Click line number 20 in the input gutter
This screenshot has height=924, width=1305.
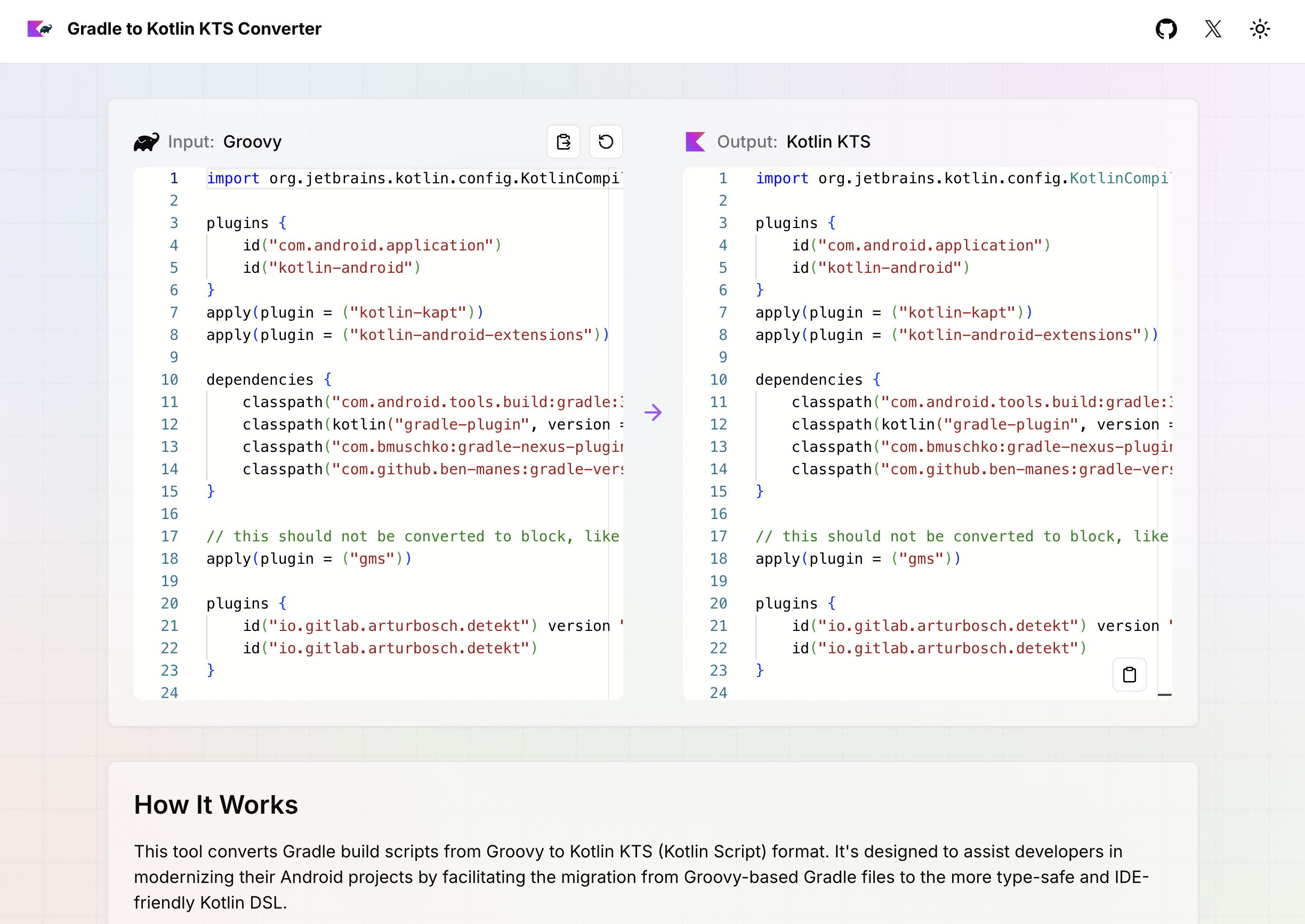tap(170, 603)
